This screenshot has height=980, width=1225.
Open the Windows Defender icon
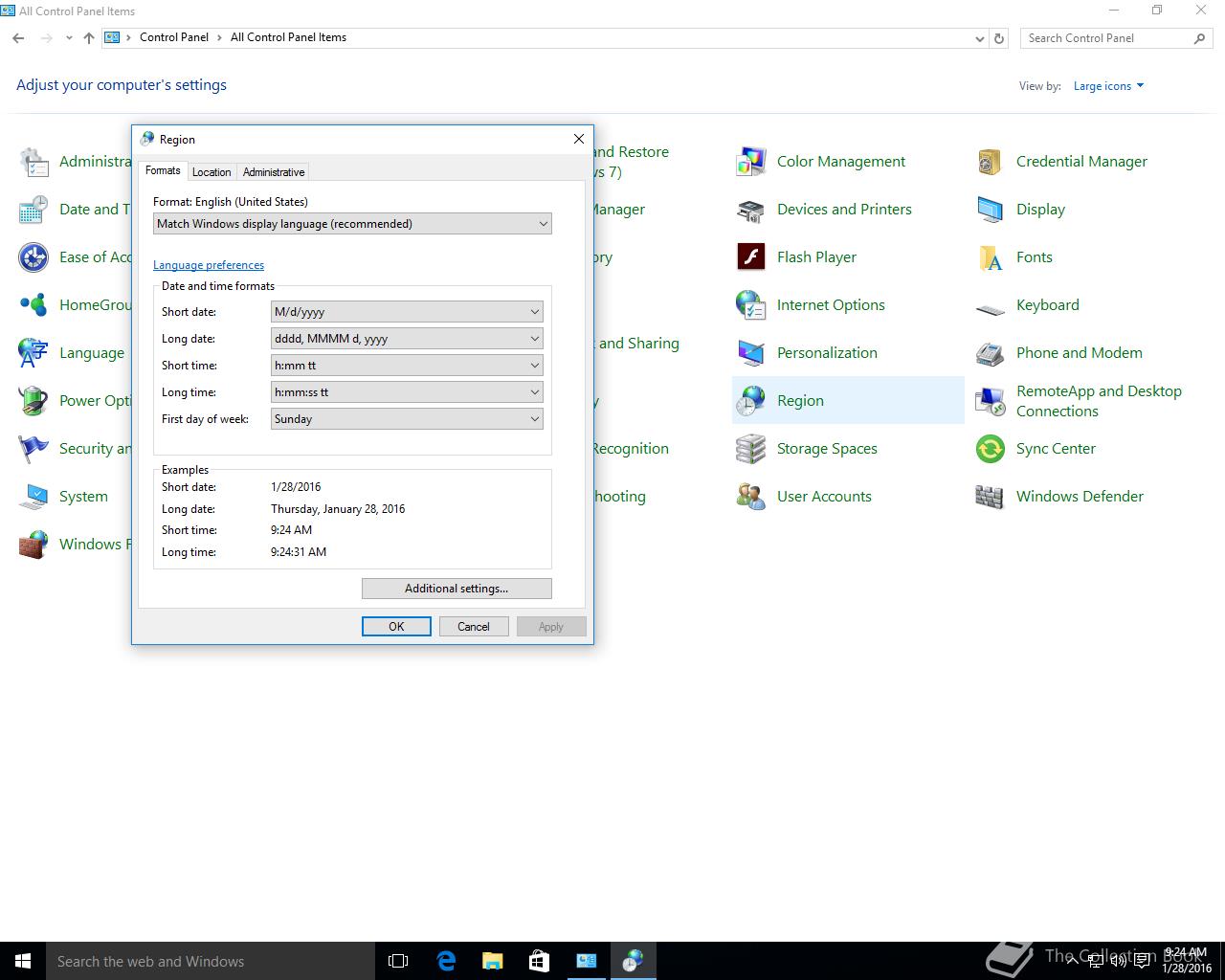click(990, 497)
